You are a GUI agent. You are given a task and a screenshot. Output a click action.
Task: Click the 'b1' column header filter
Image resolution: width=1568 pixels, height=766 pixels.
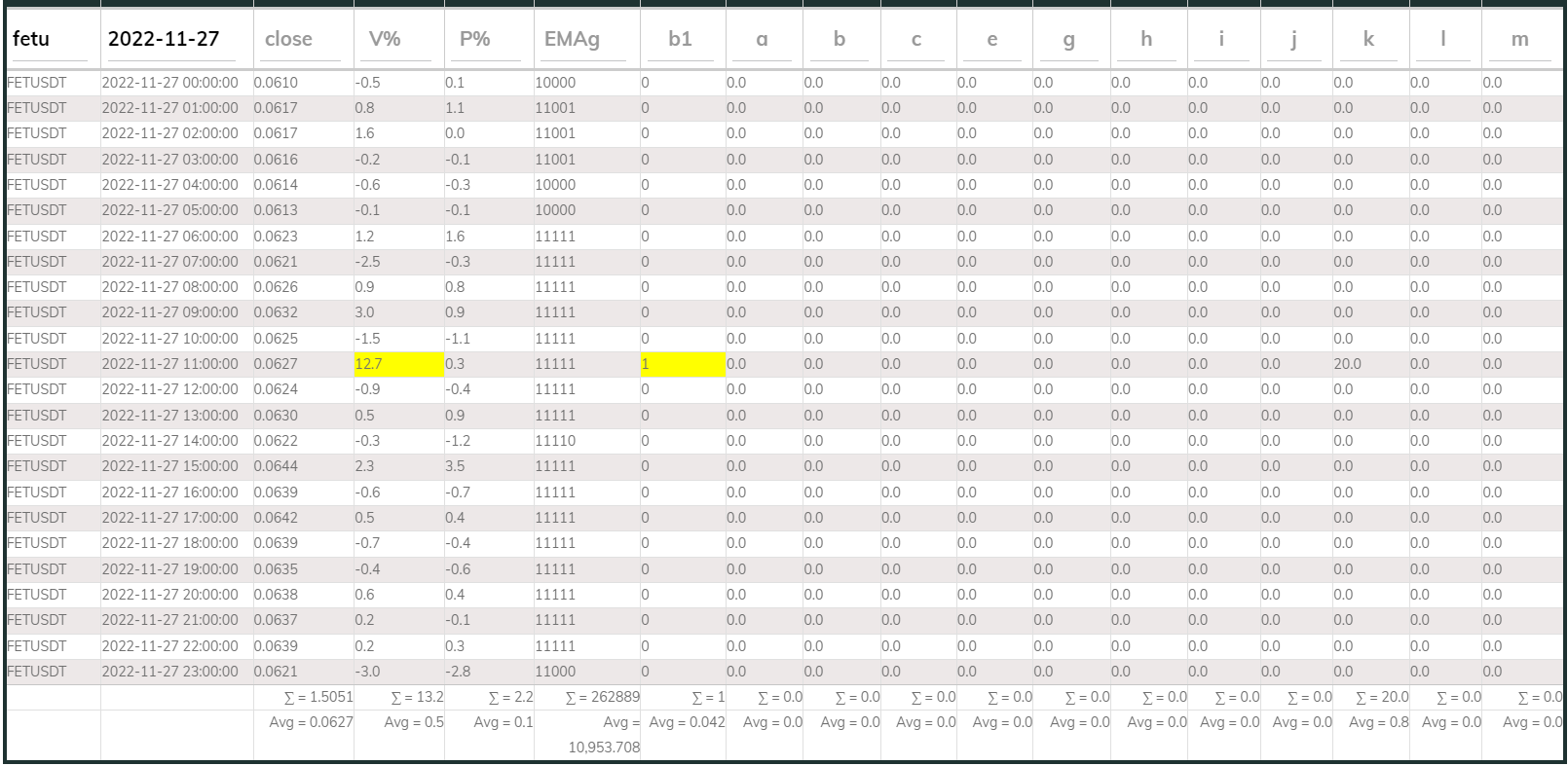683,40
